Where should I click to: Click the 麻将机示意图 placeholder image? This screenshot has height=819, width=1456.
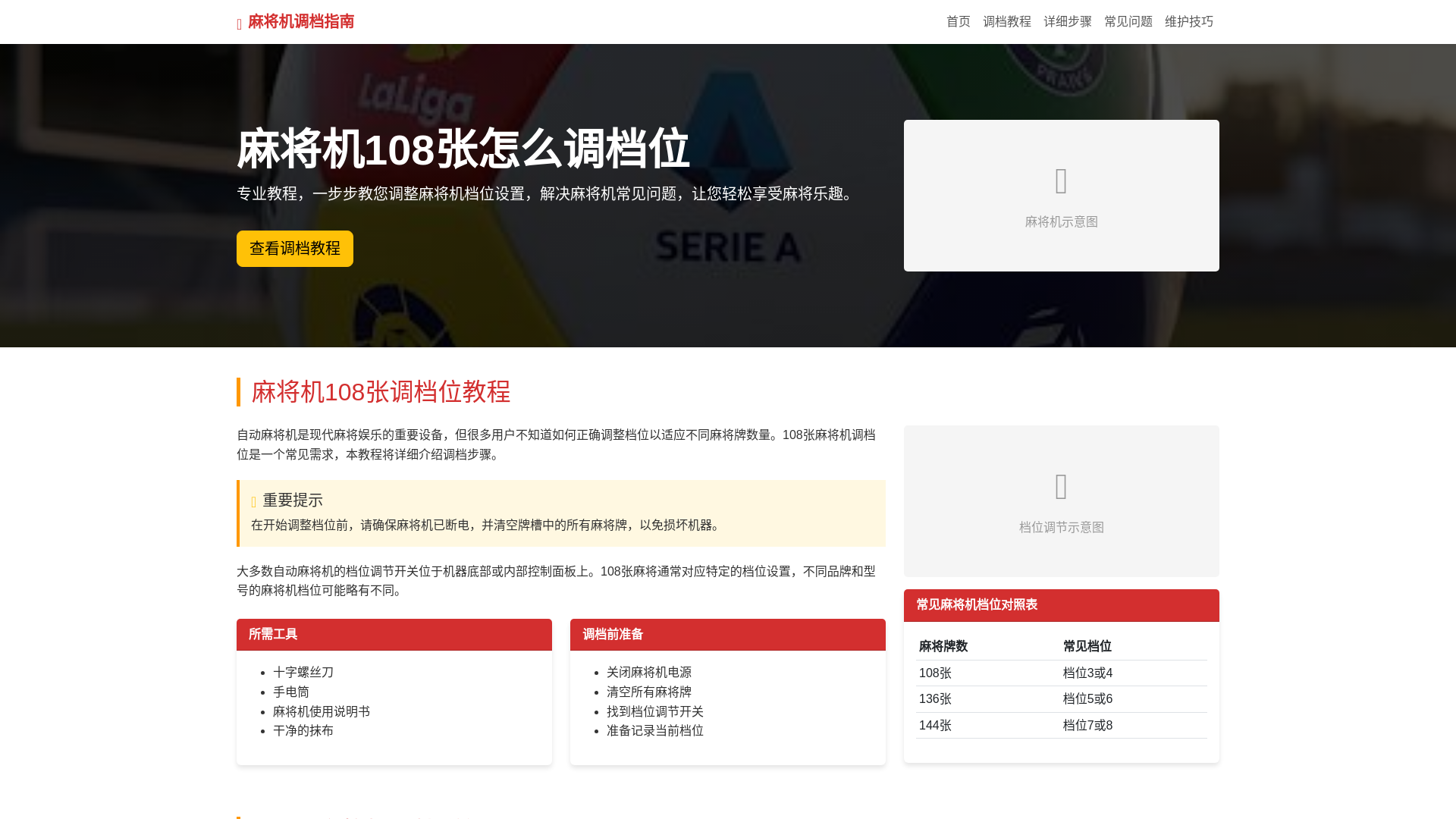(1062, 196)
